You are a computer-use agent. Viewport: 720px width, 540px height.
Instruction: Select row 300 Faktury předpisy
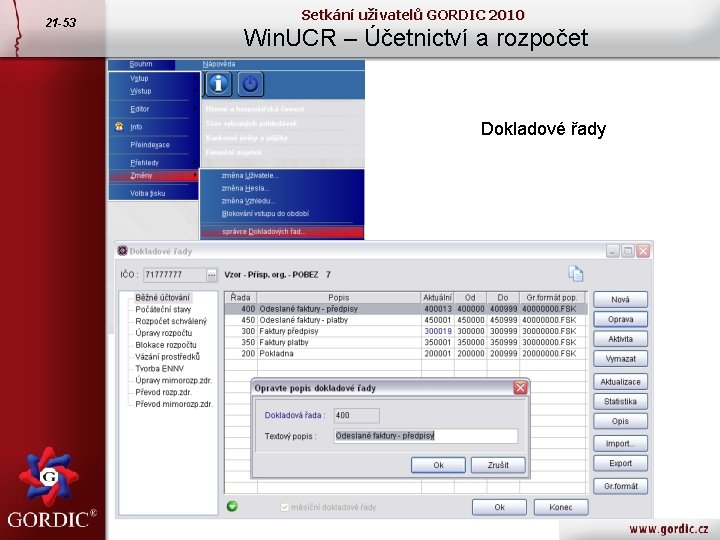(405, 331)
